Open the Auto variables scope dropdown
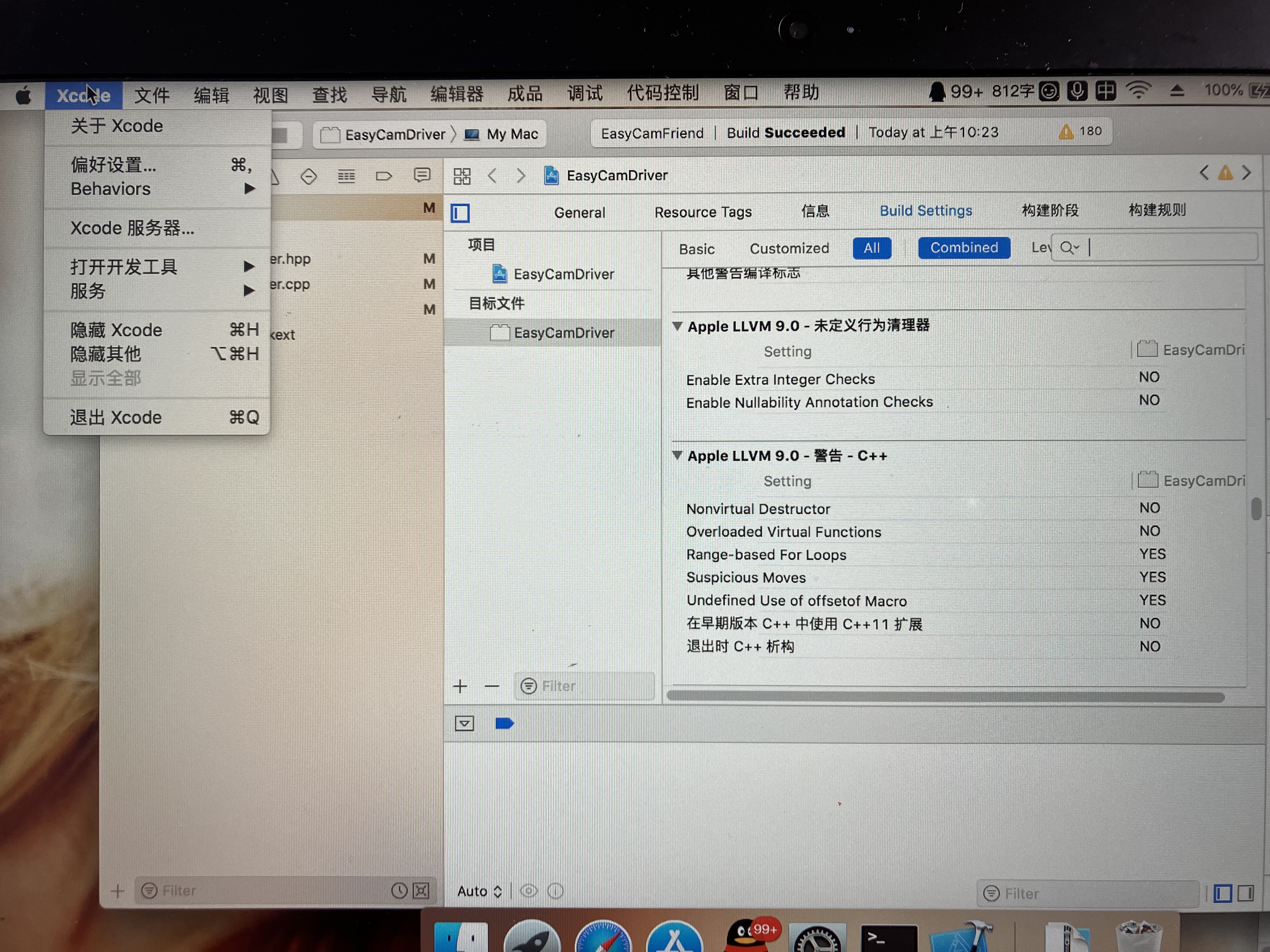This screenshot has width=1270, height=952. (480, 891)
